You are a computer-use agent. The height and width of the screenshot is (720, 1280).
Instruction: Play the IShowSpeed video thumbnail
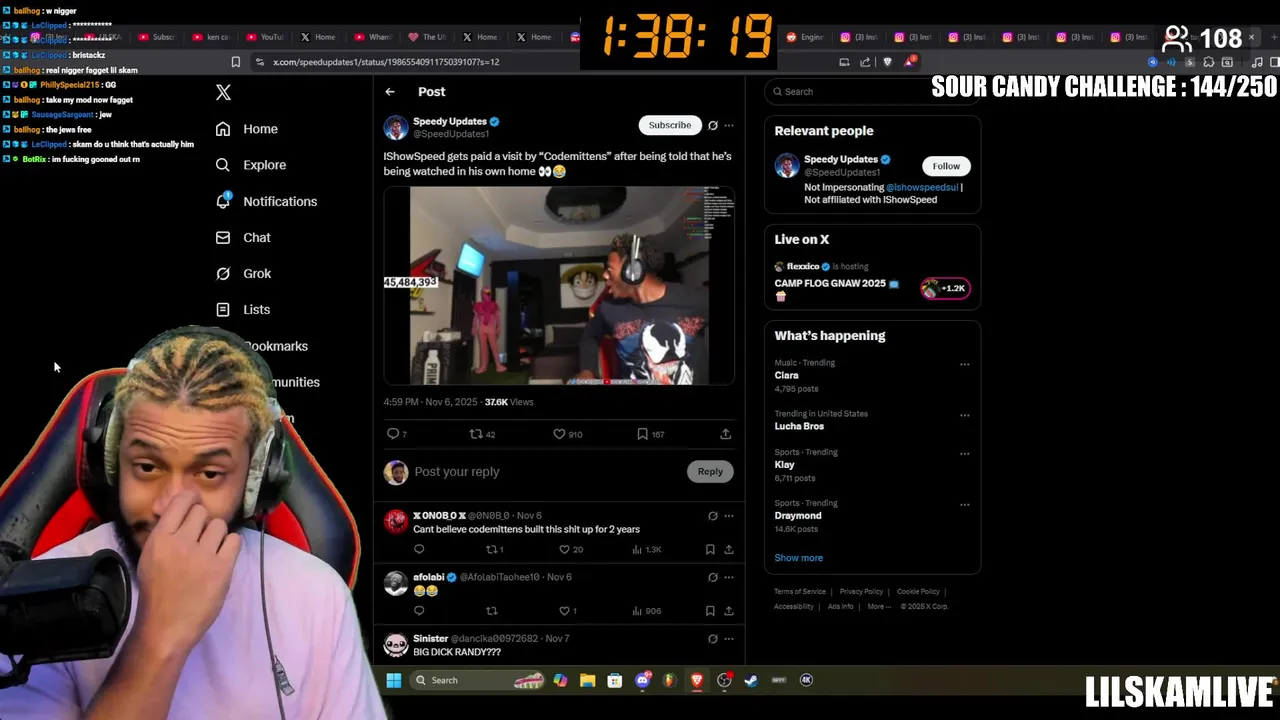[x=559, y=286]
